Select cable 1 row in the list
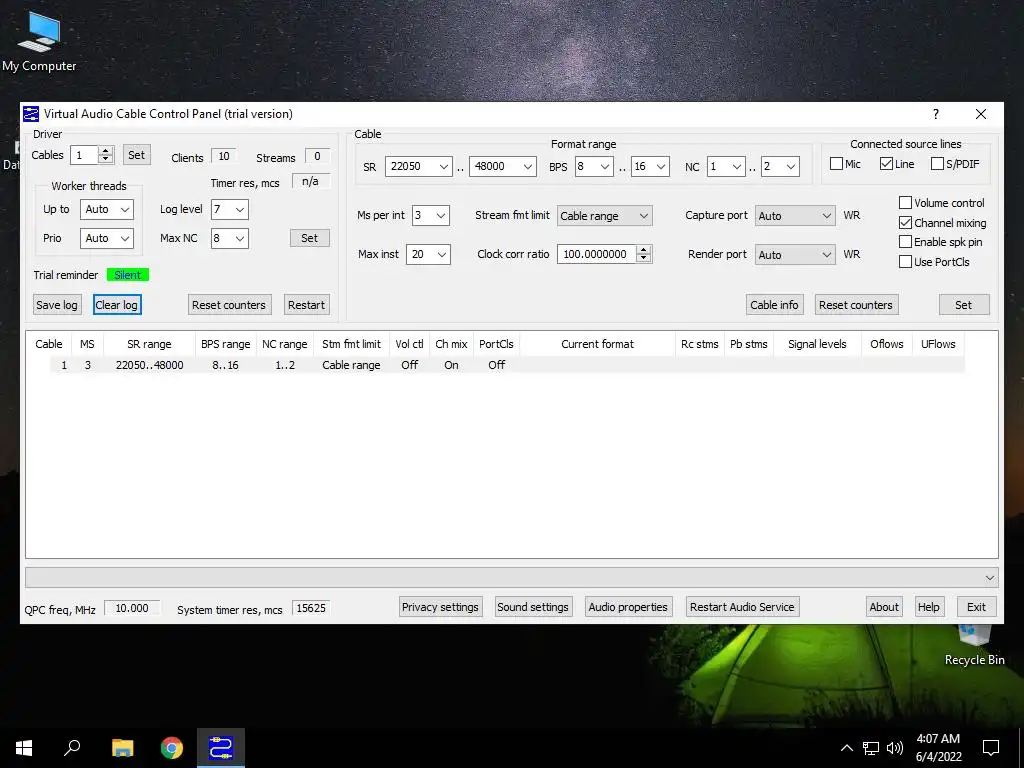Image resolution: width=1024 pixels, height=768 pixels. tap(507, 365)
